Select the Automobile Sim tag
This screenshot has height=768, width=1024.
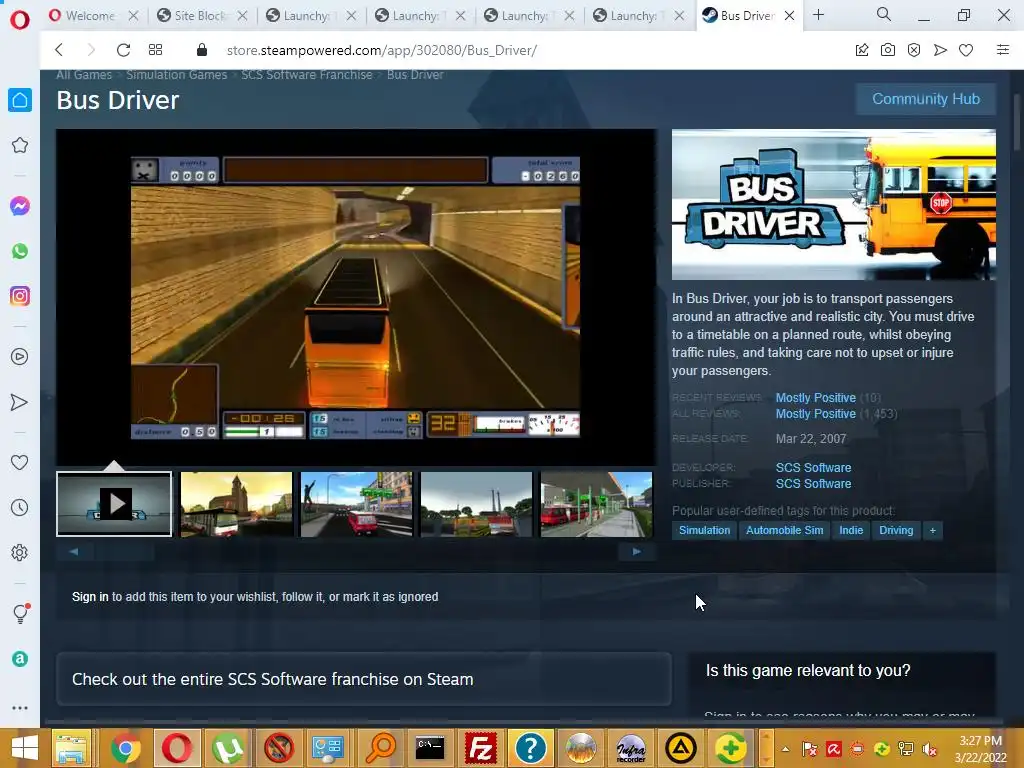784,530
